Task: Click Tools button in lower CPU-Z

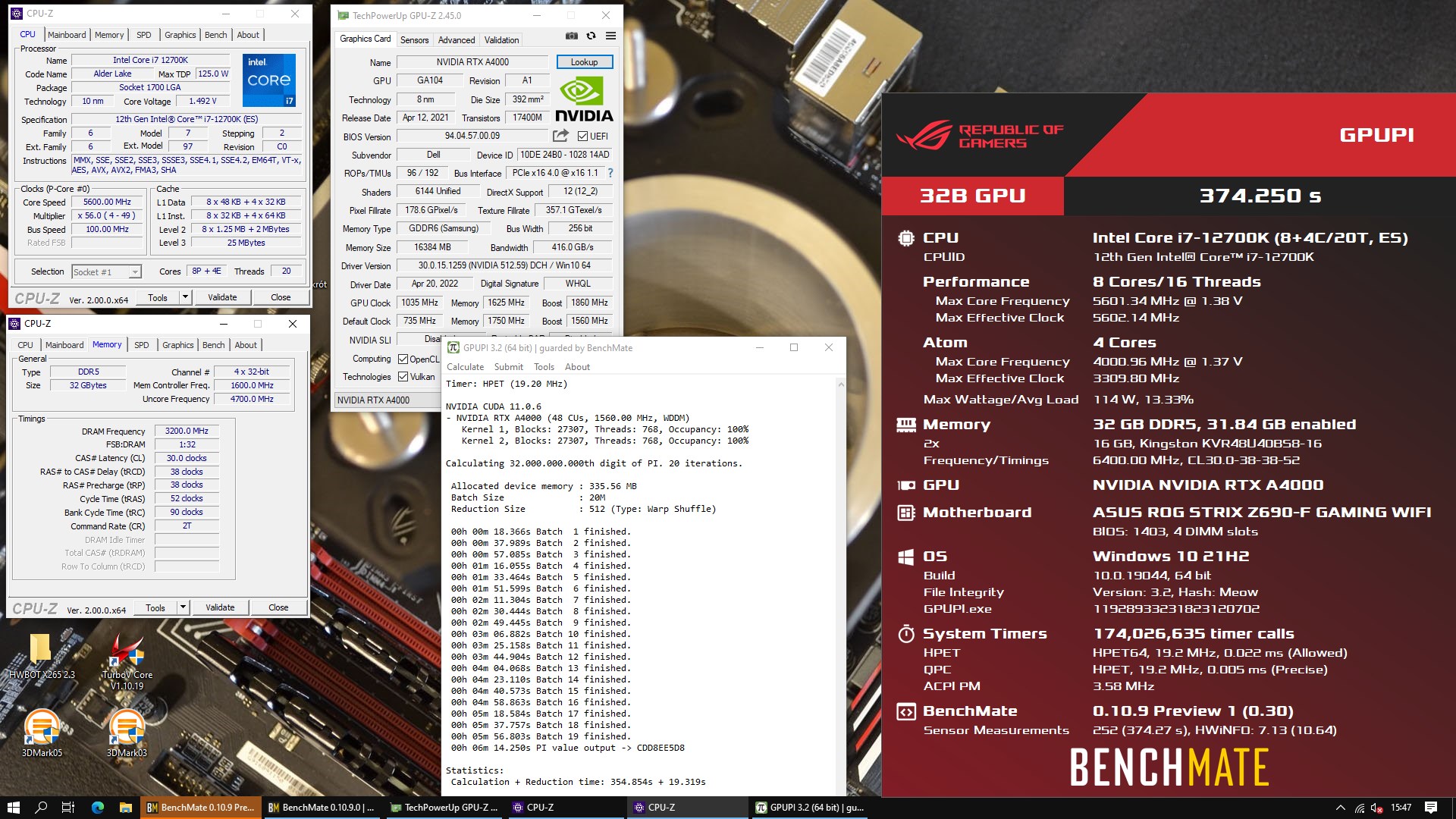Action: [x=155, y=607]
